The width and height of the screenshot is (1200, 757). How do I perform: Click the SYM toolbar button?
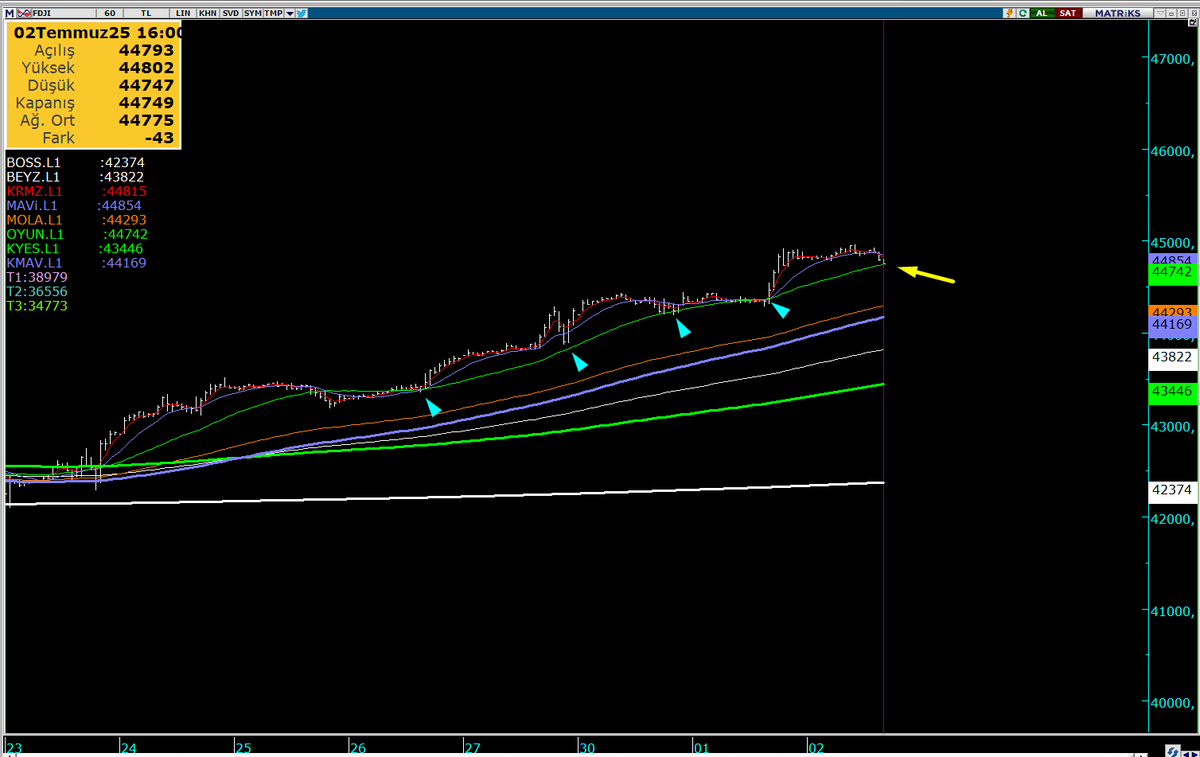point(253,13)
